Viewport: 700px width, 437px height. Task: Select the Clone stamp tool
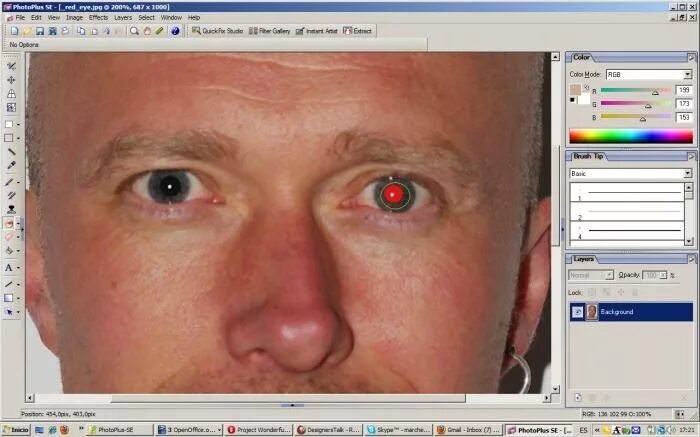[x=11, y=209]
